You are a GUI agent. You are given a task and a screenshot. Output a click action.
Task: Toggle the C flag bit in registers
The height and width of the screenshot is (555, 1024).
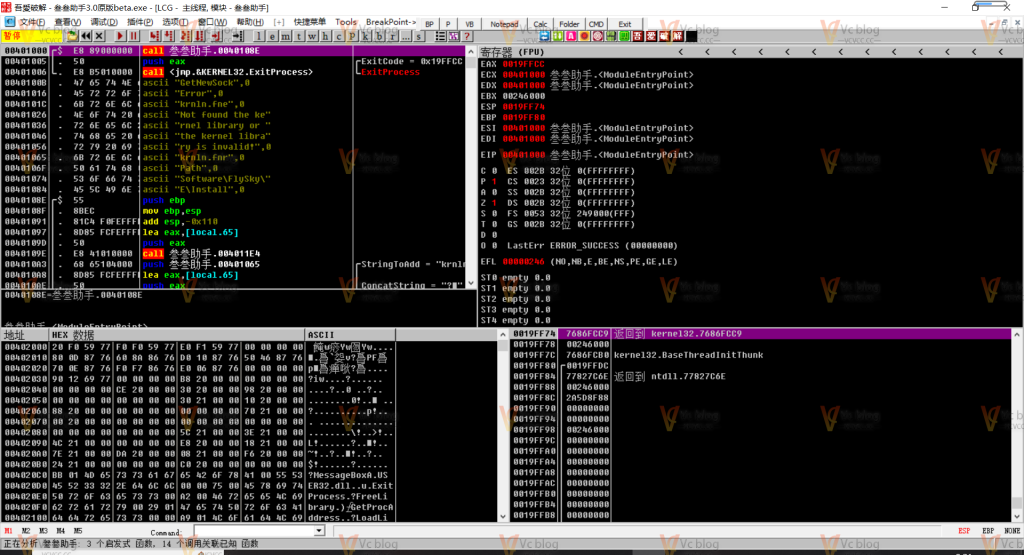484,171
